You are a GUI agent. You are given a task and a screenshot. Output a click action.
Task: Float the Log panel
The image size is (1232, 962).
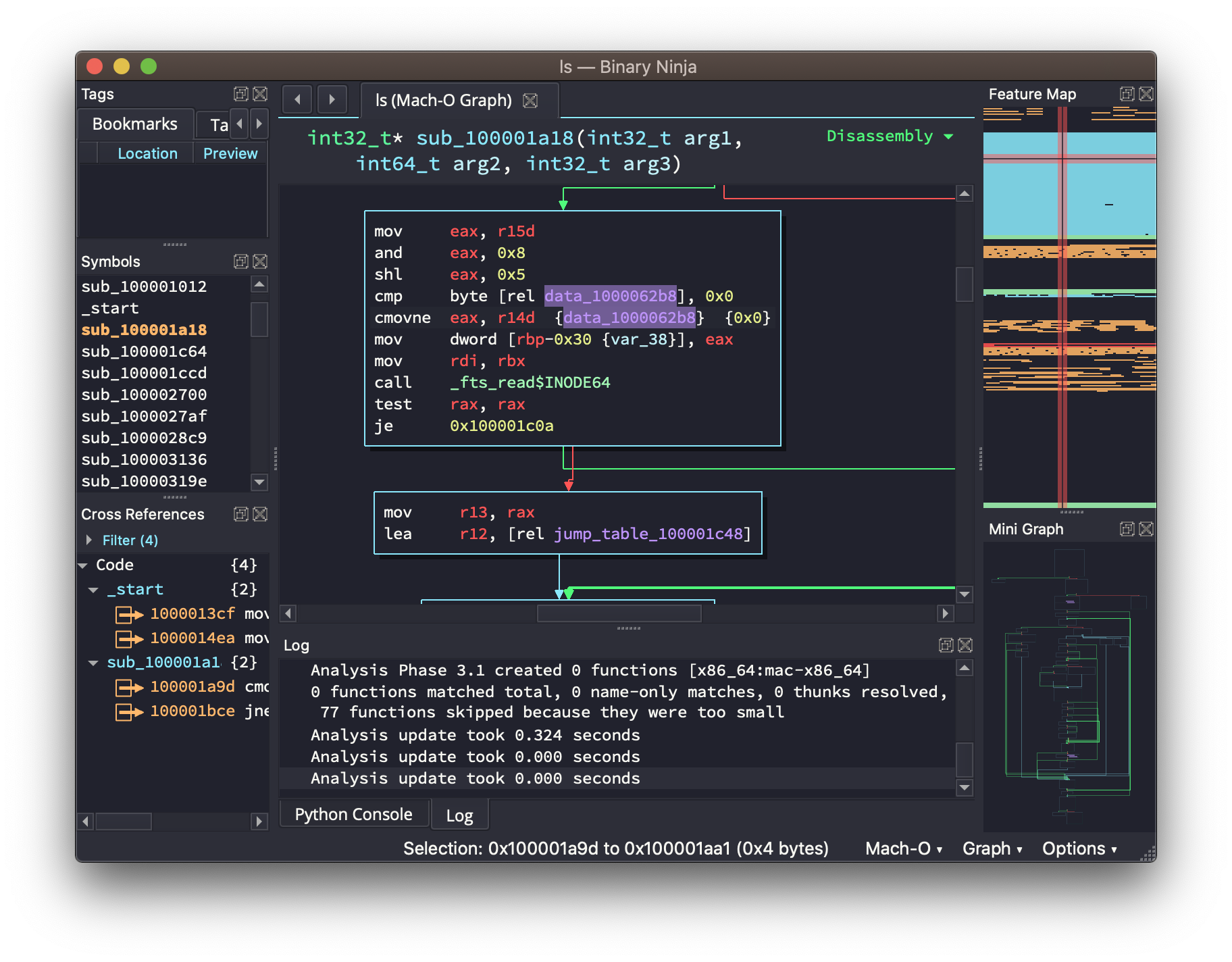point(946,645)
